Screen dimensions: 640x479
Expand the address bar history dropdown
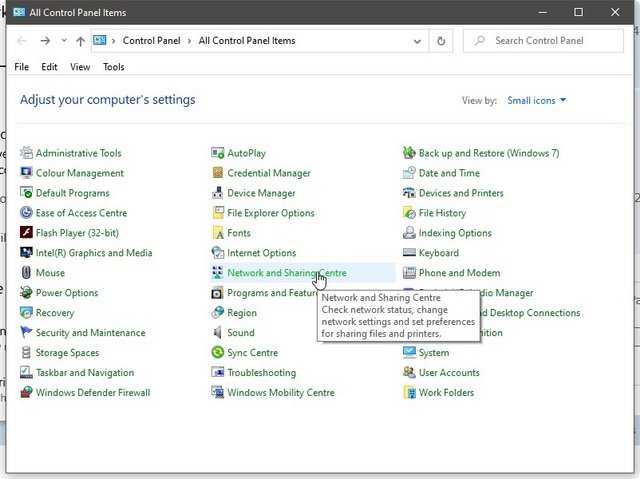pyautogui.click(x=417, y=41)
